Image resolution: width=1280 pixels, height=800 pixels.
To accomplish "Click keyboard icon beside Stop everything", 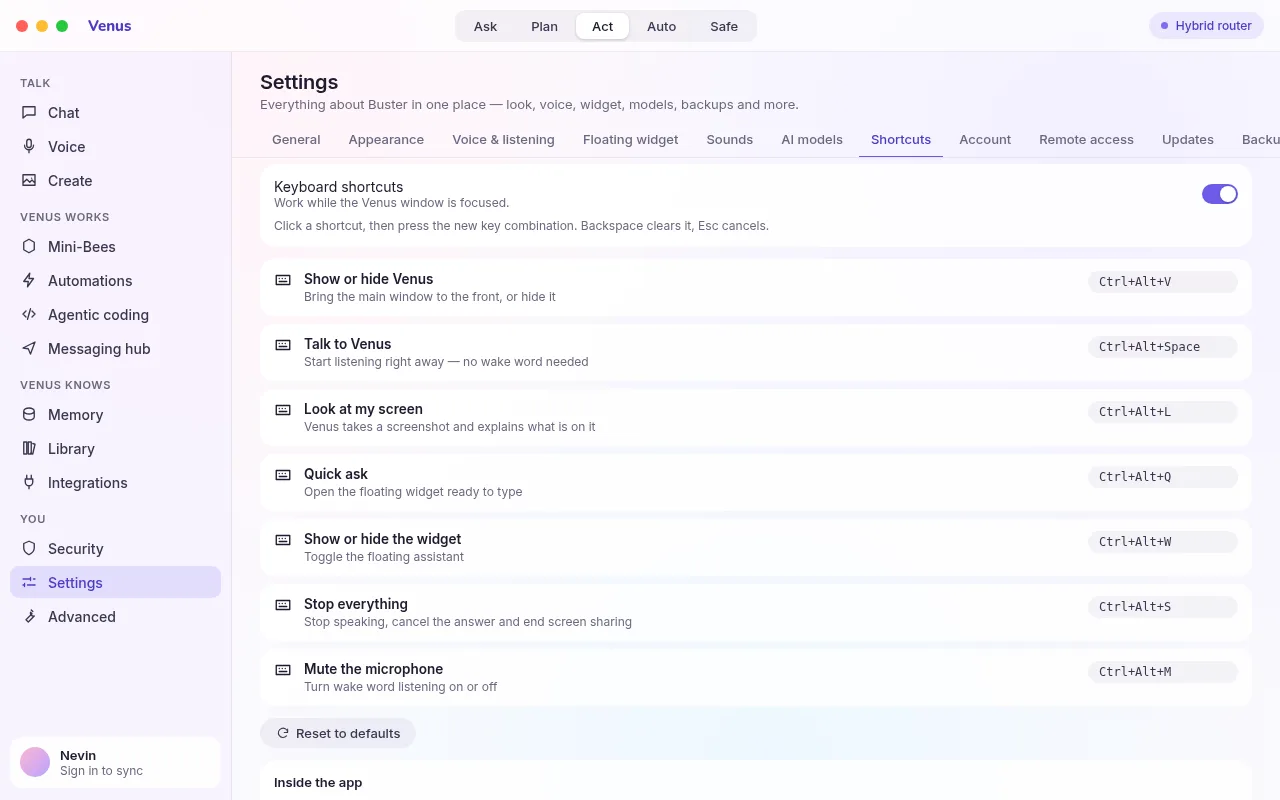I will (x=283, y=605).
